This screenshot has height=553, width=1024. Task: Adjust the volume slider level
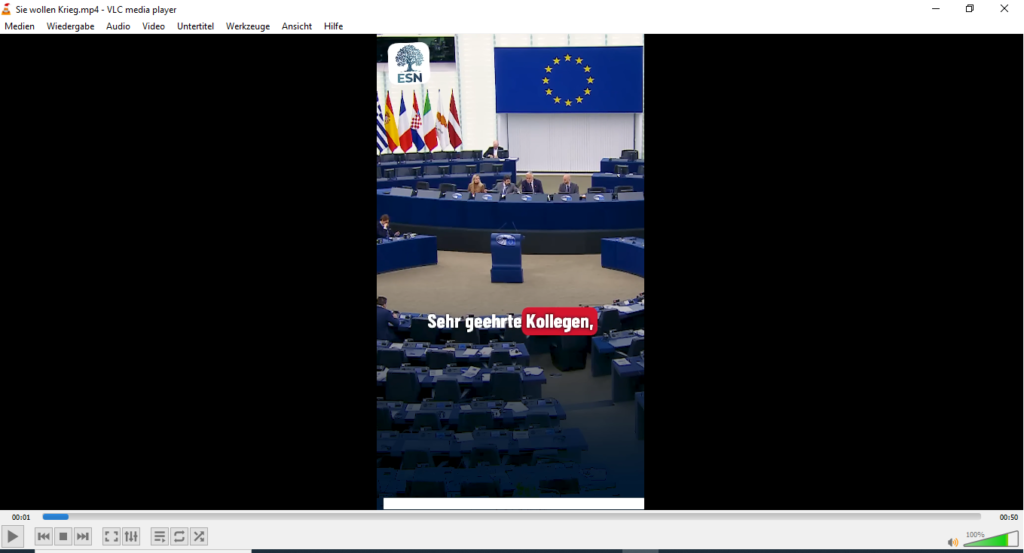click(990, 540)
